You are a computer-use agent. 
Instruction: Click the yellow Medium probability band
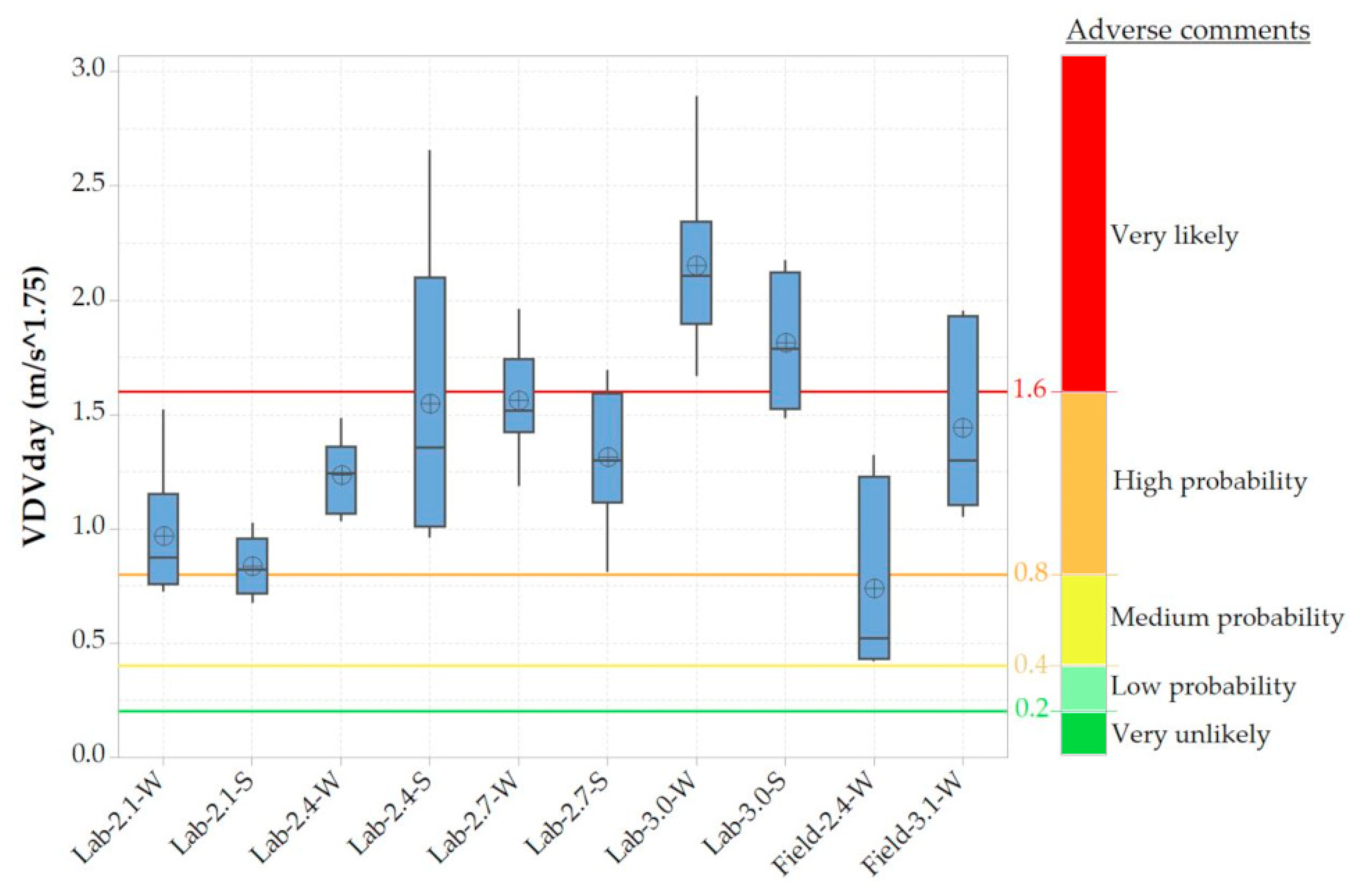[1084, 620]
